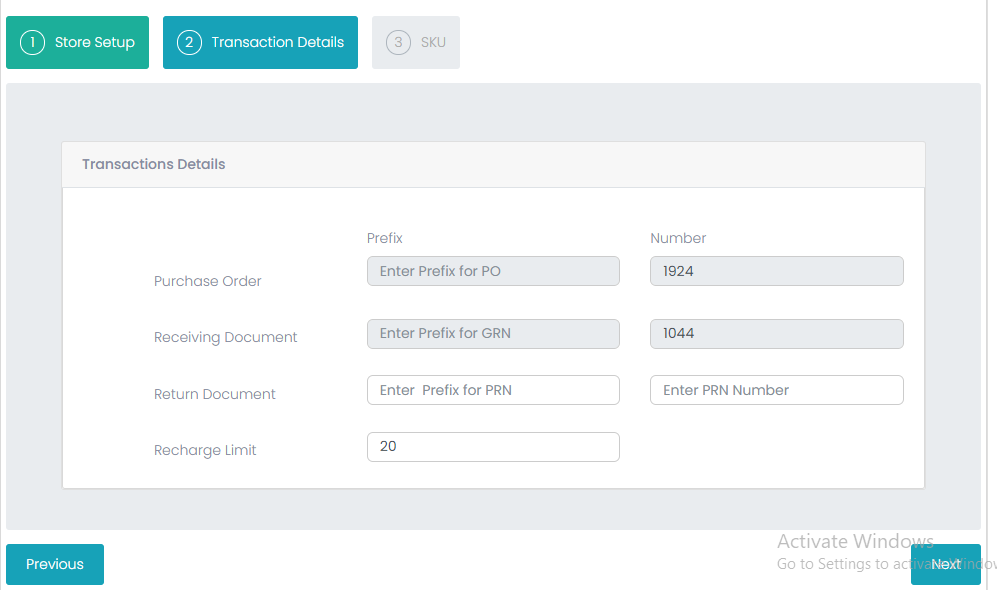Click the step 2 circle icon
The image size is (997, 590).
point(189,42)
